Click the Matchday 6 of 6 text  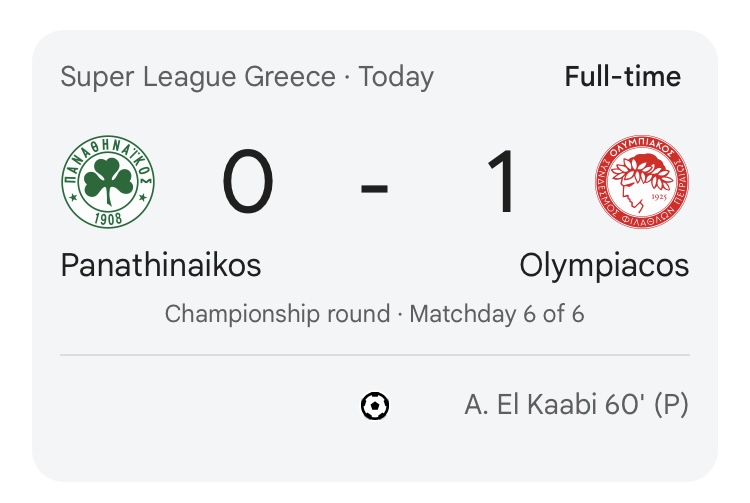pos(497,314)
